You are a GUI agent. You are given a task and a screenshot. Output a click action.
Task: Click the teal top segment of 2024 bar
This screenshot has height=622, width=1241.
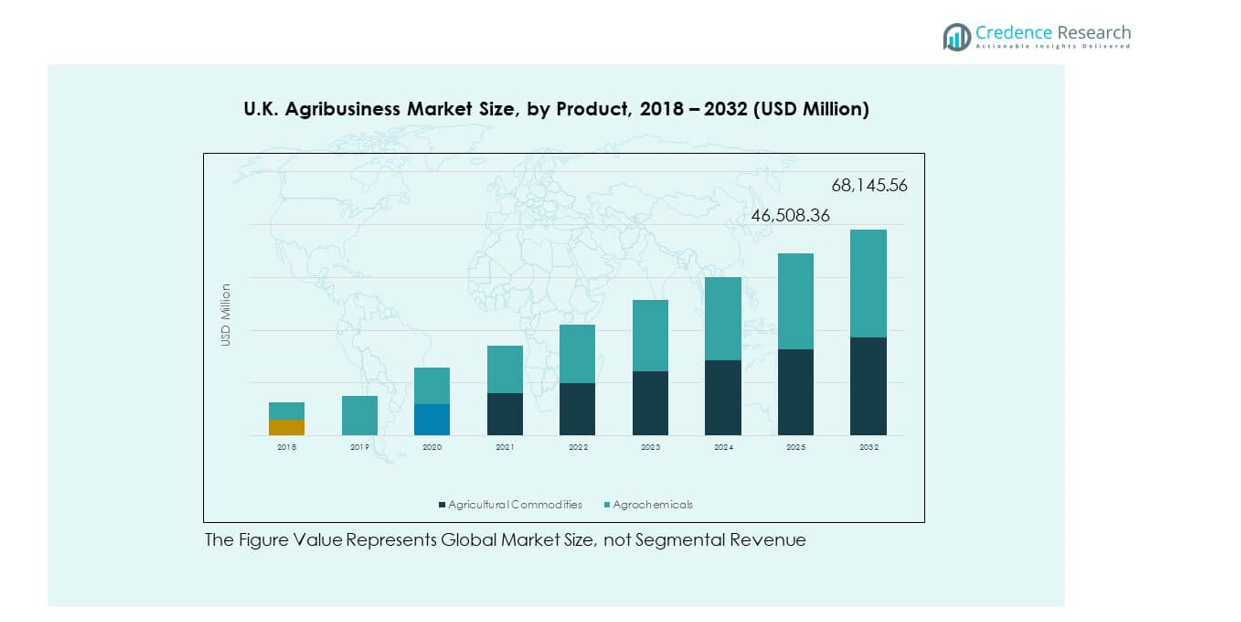[x=723, y=318]
